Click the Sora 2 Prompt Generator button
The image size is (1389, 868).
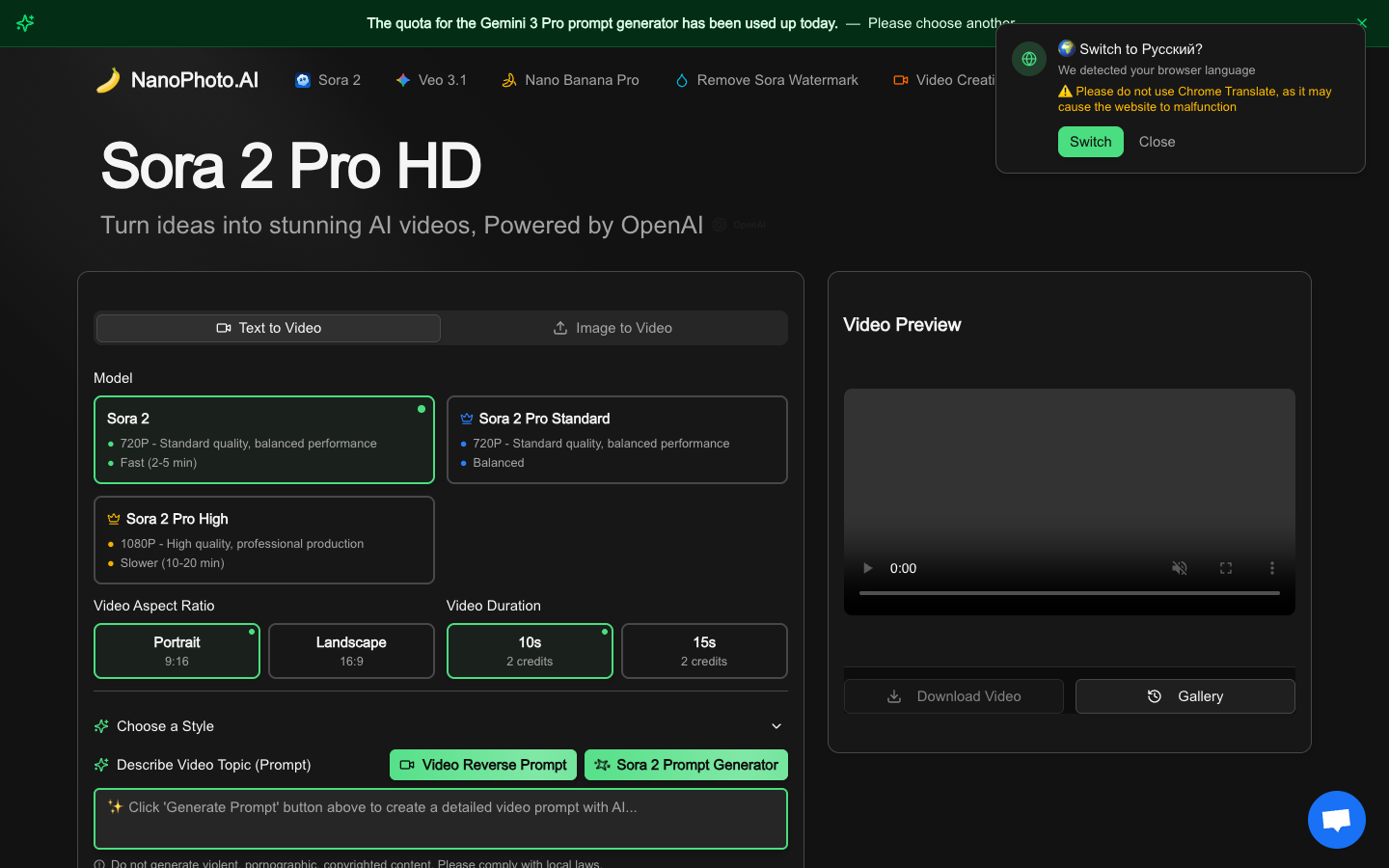coord(686,765)
